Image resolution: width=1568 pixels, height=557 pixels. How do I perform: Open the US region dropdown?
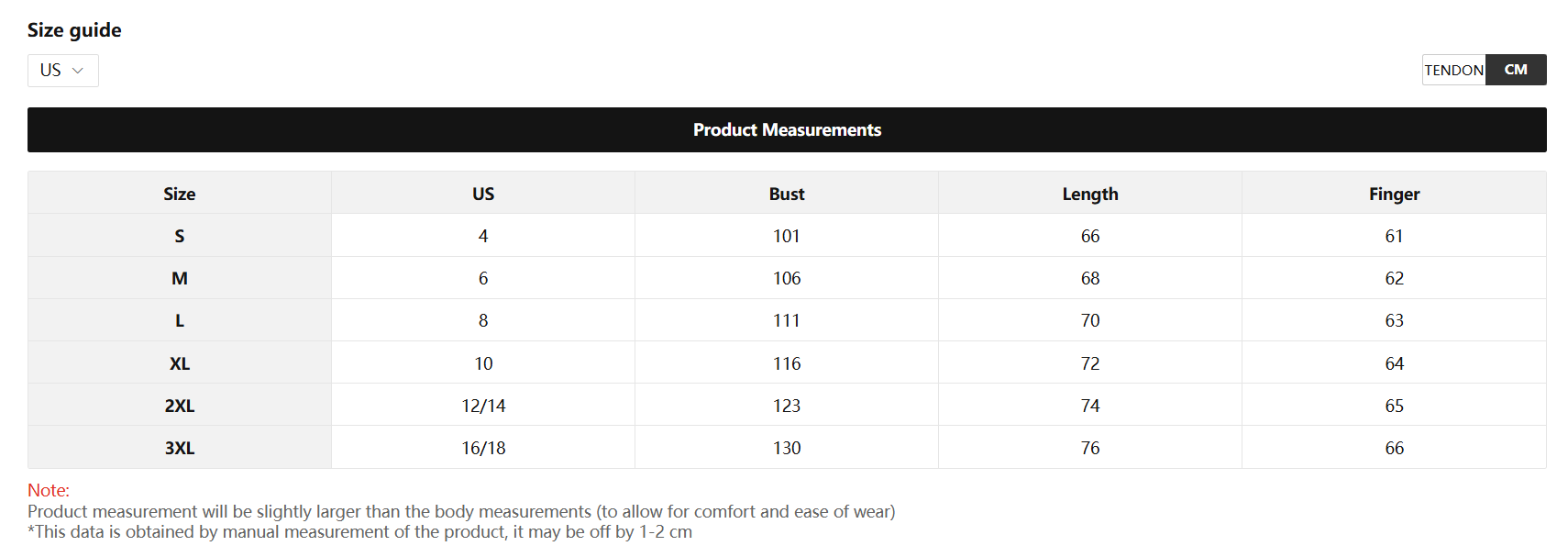[62, 71]
